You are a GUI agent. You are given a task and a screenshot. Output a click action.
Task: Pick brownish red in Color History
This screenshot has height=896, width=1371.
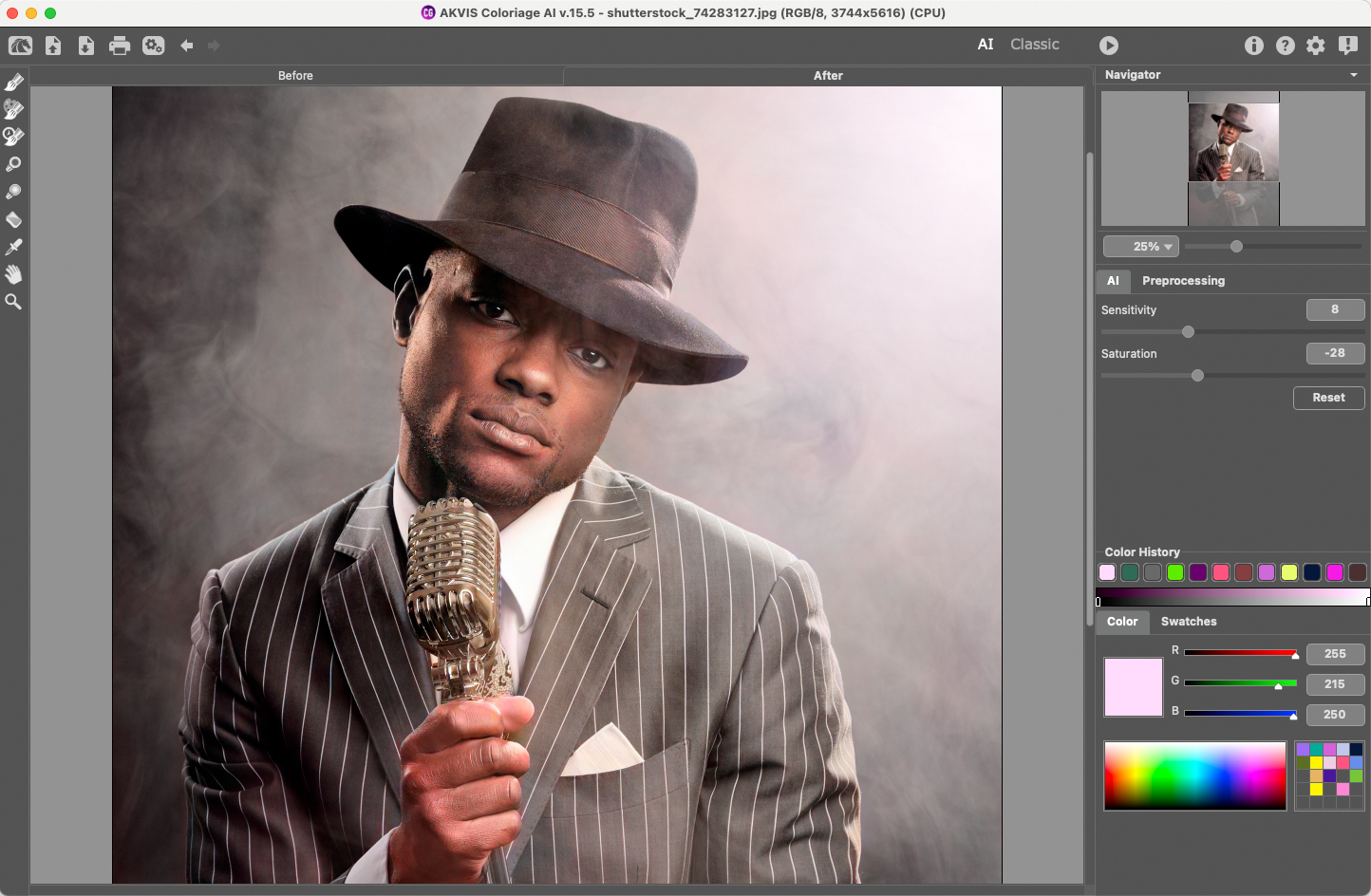(x=1244, y=572)
